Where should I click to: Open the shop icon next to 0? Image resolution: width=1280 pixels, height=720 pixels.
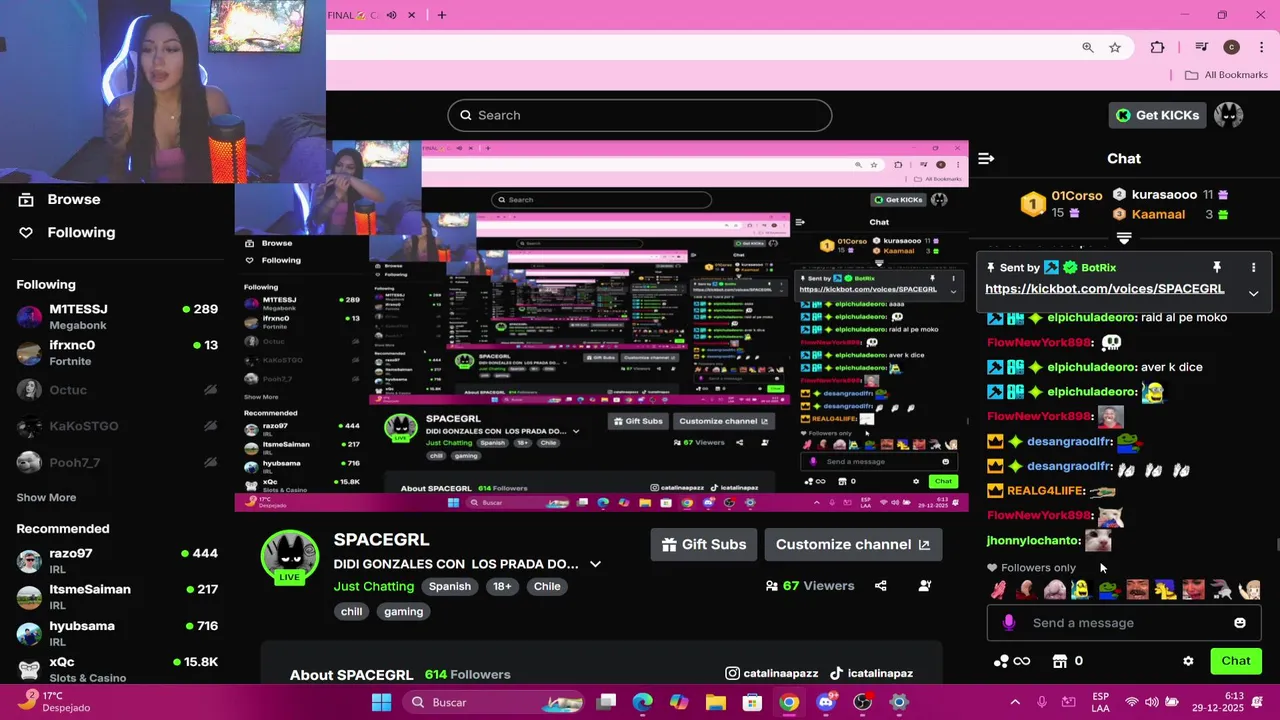[x=1060, y=661]
